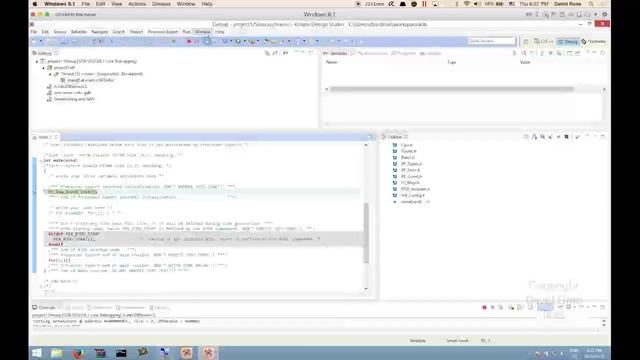The width and height of the screenshot is (640, 360).
Task: Click the Open Perspective icon
Action: pos(526,42)
